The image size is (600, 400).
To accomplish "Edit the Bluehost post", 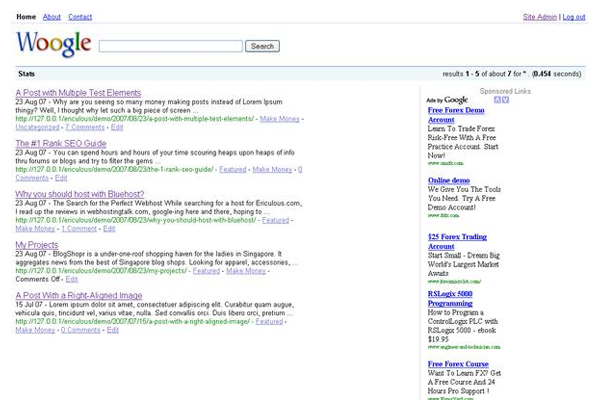I will coord(109,229).
